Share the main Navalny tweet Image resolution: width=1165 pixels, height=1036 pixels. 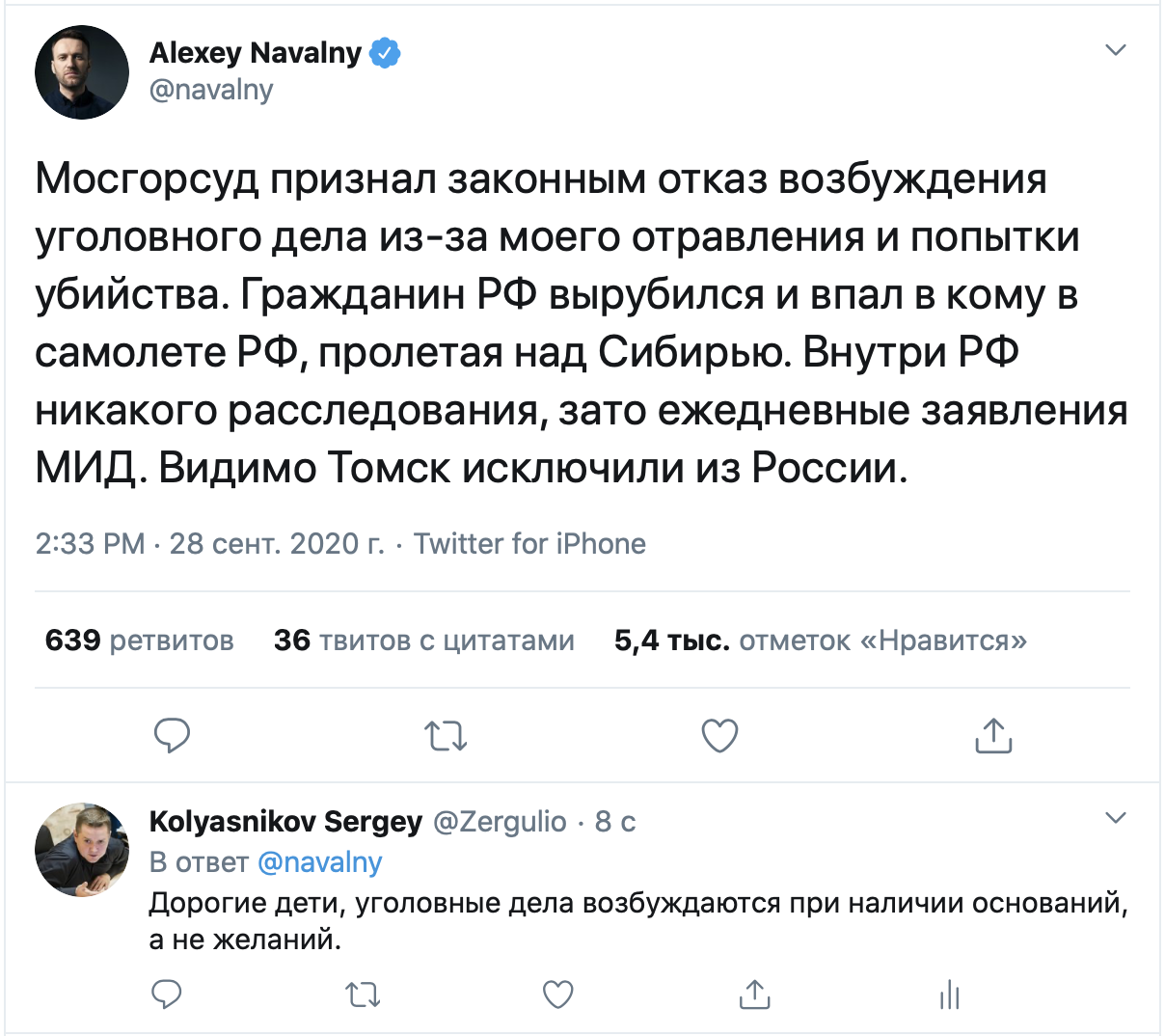coord(992,735)
